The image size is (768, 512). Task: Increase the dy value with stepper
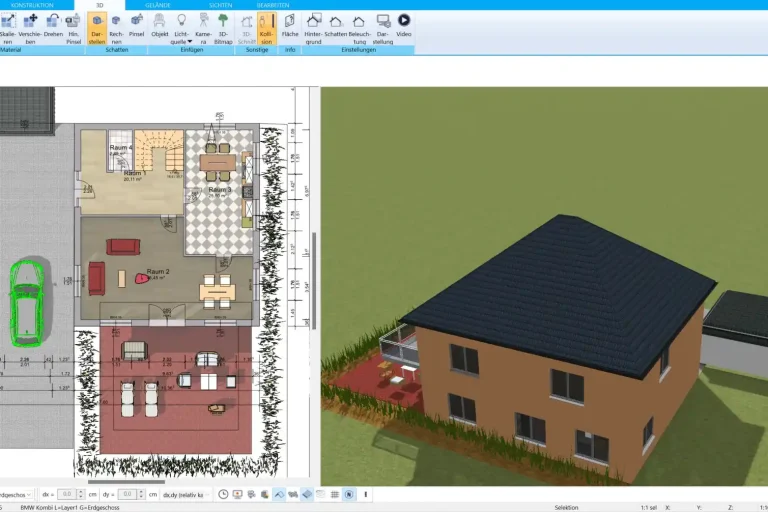click(141, 492)
